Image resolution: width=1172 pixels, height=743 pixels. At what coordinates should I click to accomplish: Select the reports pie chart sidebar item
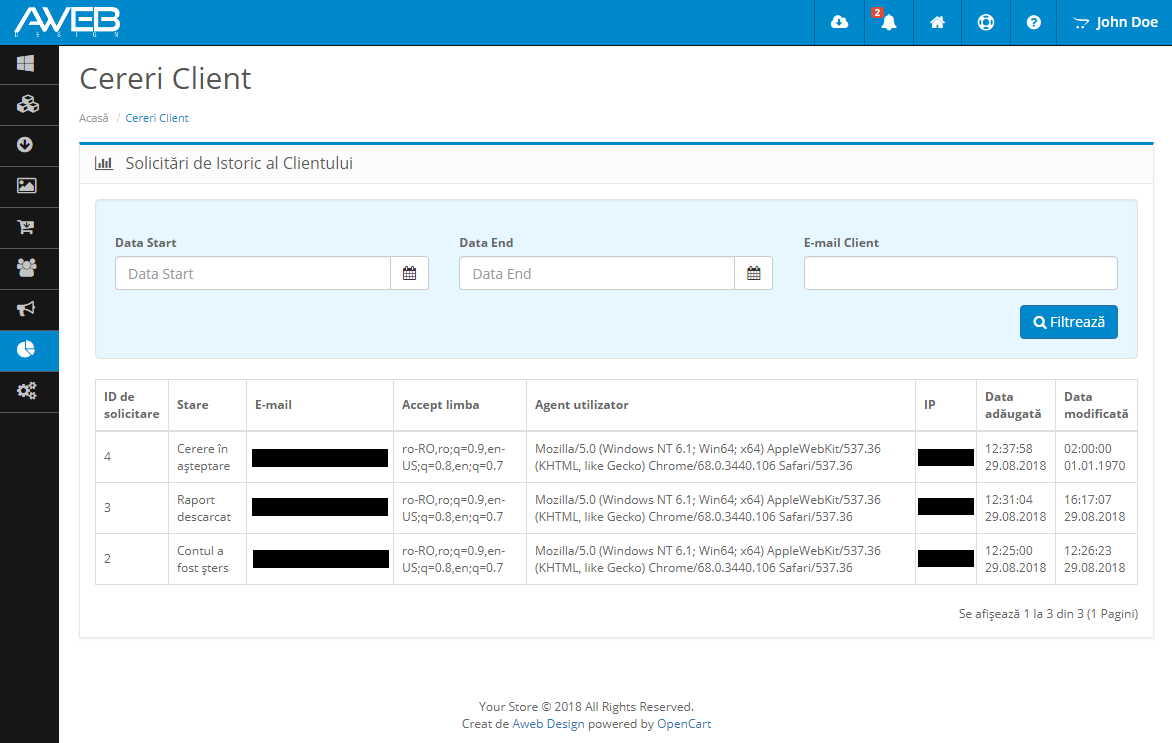[27, 350]
